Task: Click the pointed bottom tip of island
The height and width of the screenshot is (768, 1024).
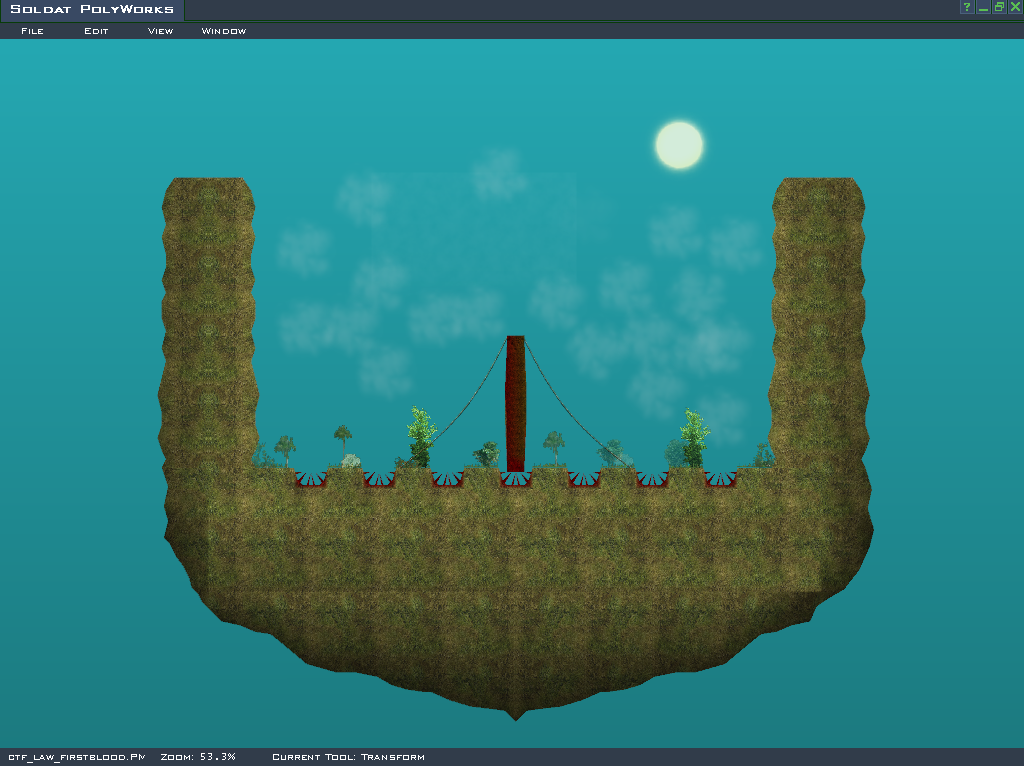Action: [516, 714]
